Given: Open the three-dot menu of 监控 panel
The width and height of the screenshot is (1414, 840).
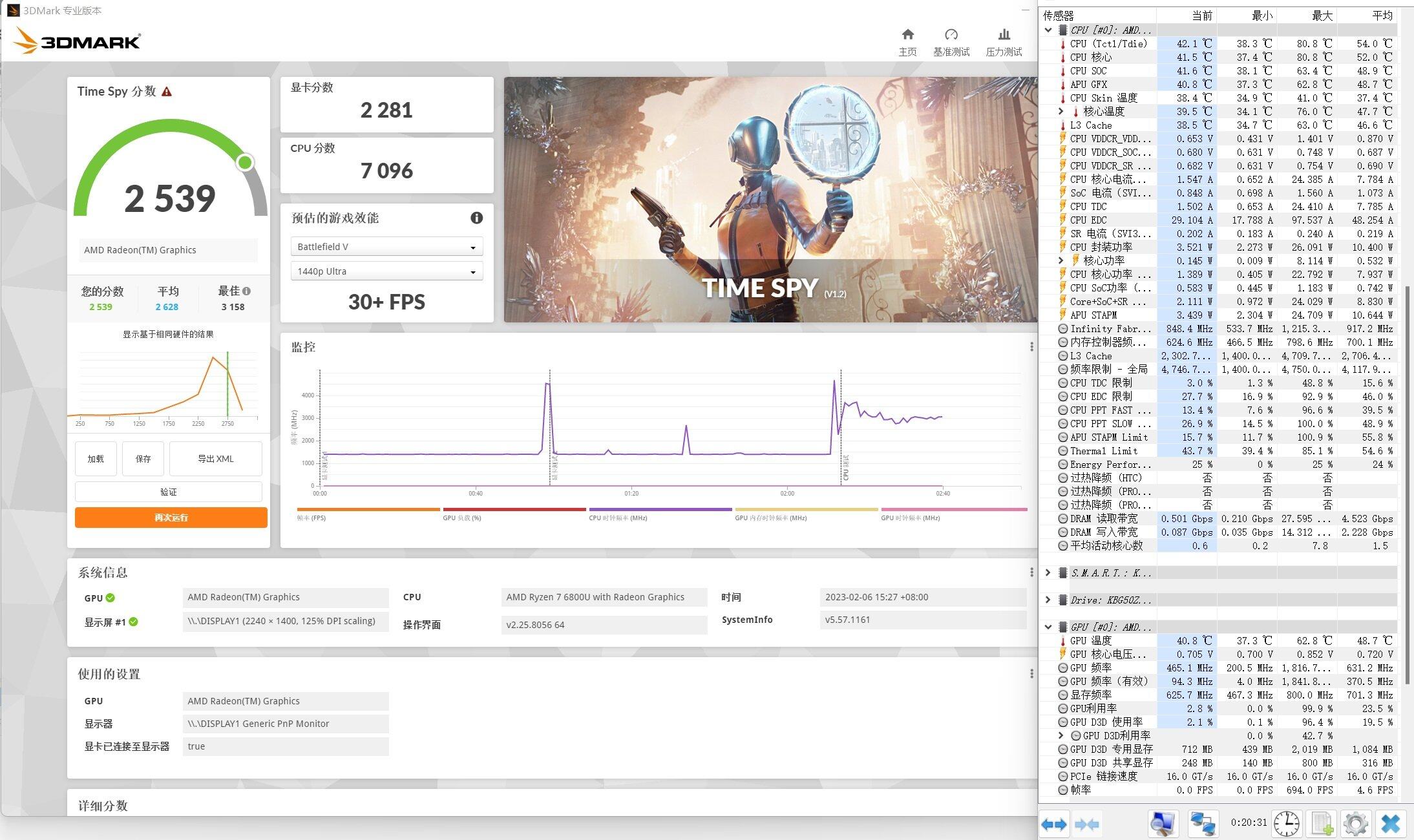Looking at the screenshot, I should (1031, 347).
